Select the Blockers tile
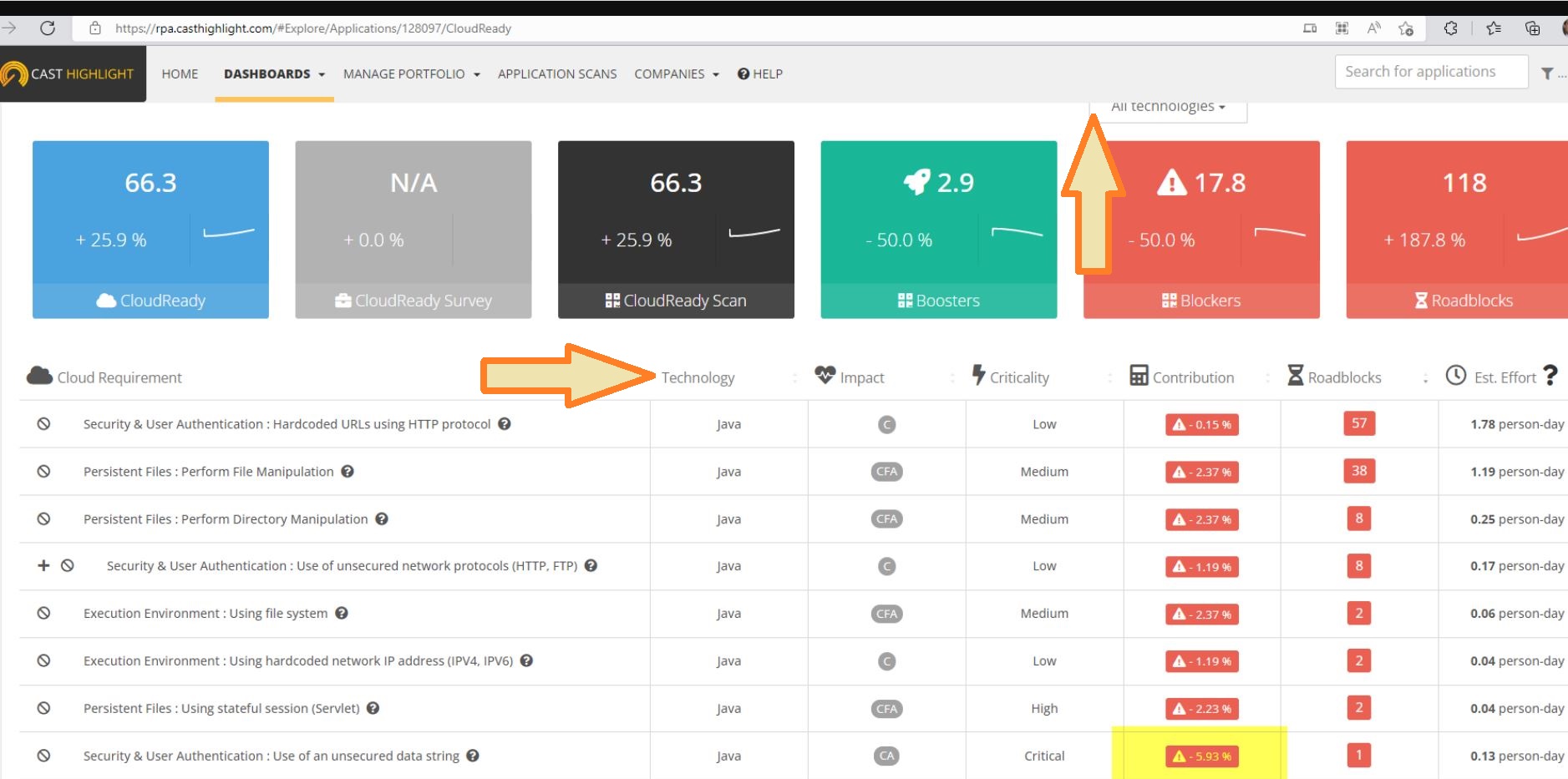Viewport: 1568px width, 779px height. [x=1202, y=230]
